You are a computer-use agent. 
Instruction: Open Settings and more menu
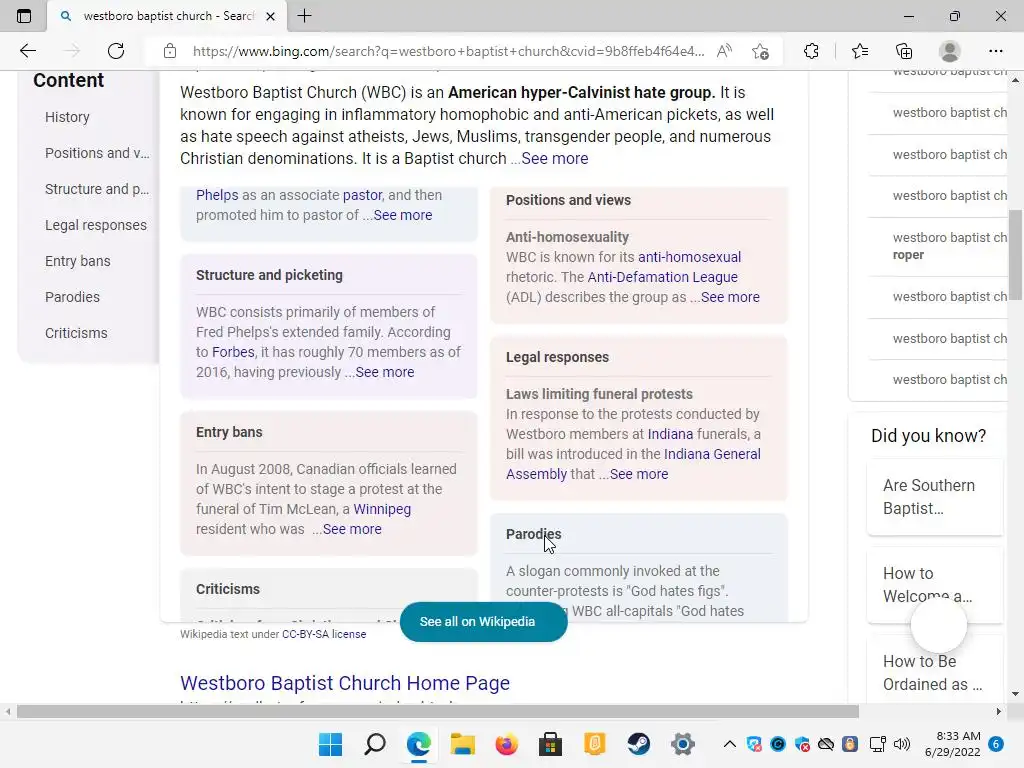(995, 51)
